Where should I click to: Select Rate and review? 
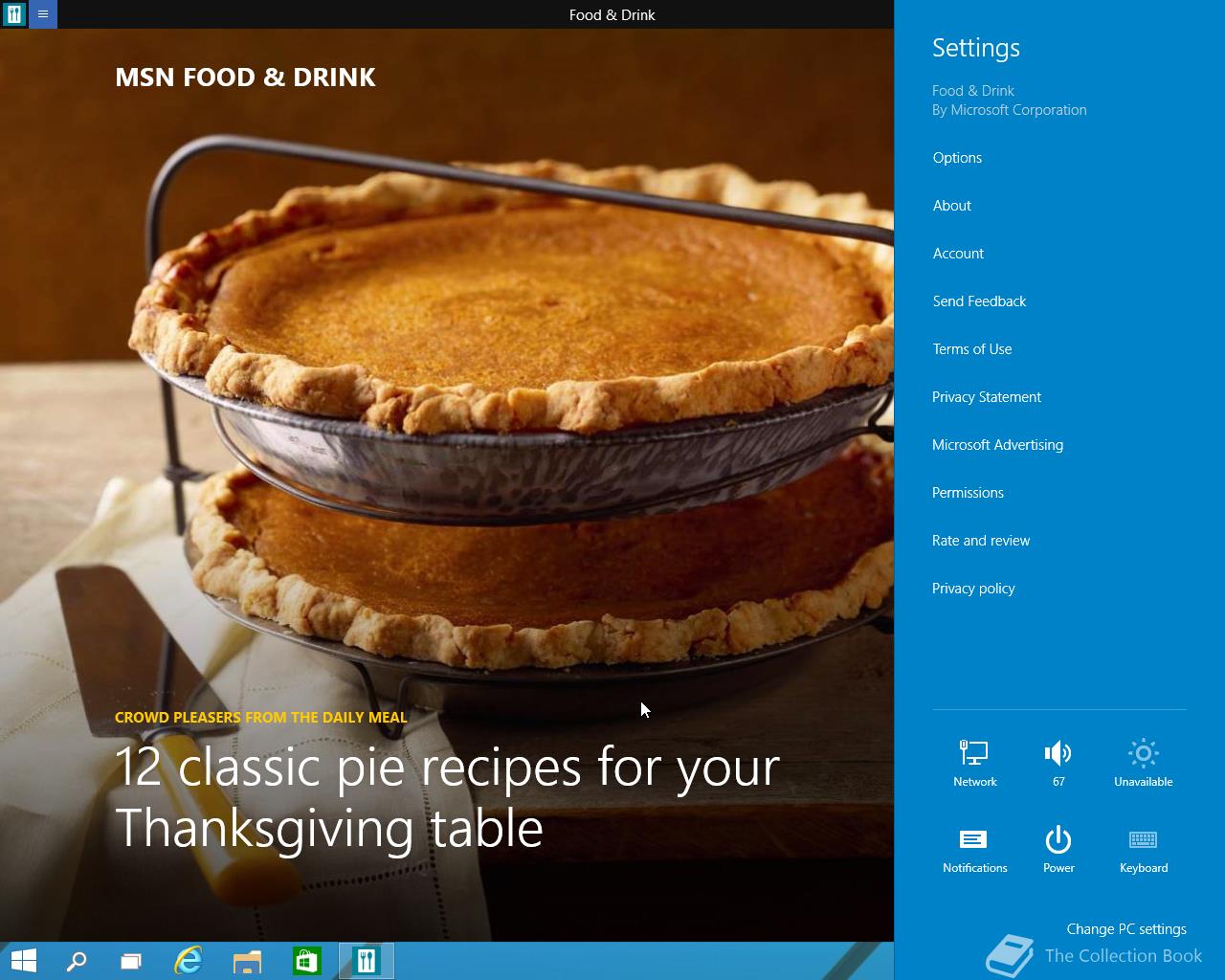(981, 541)
